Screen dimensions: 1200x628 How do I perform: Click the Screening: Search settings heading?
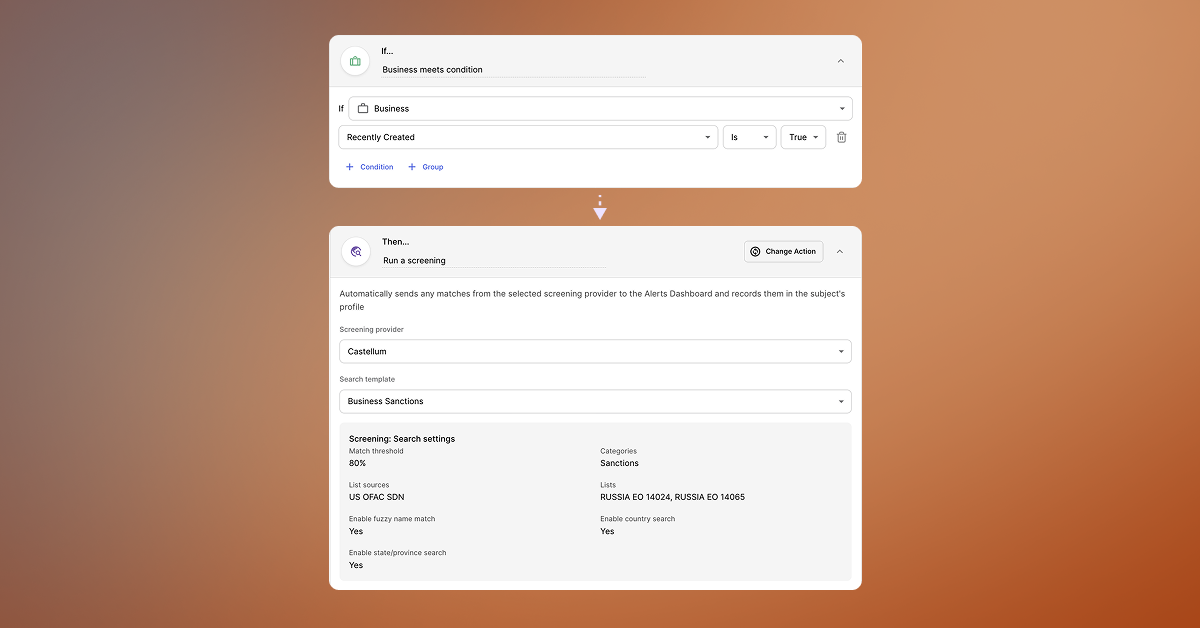tap(401, 439)
